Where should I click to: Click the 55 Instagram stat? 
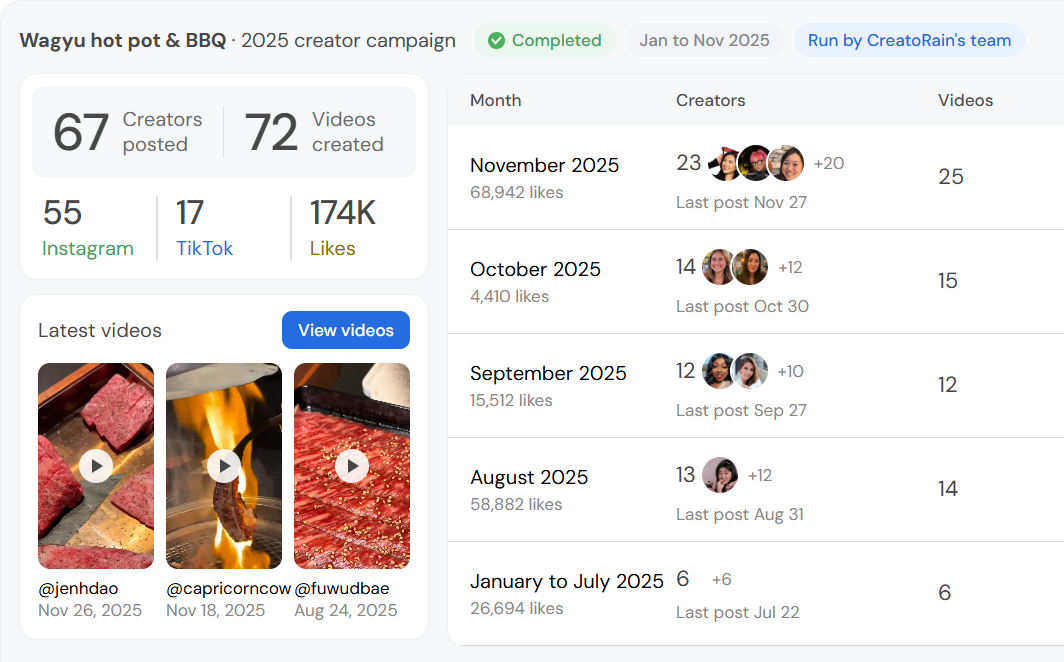coord(88,228)
